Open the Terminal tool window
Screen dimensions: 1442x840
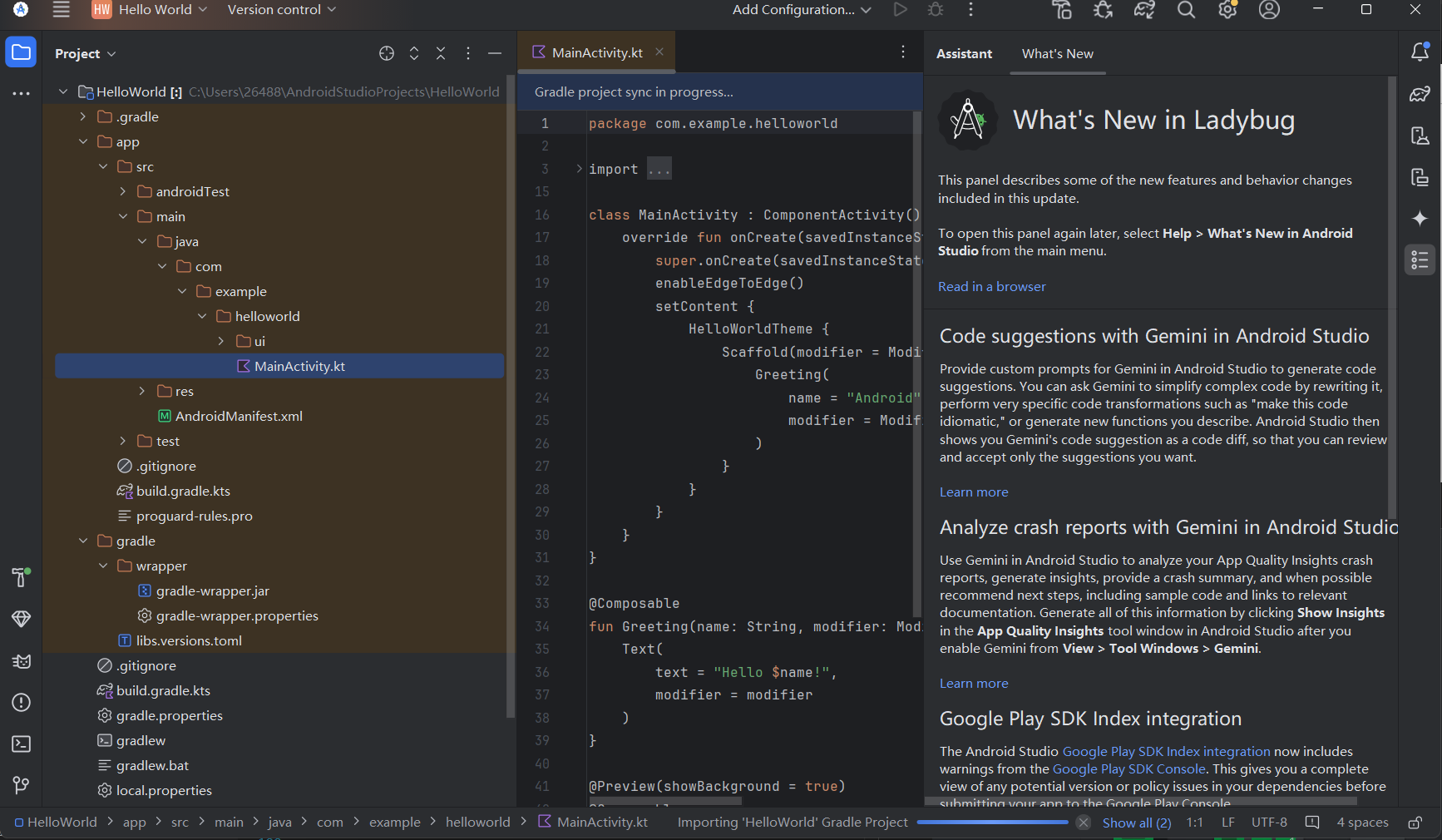point(21,744)
